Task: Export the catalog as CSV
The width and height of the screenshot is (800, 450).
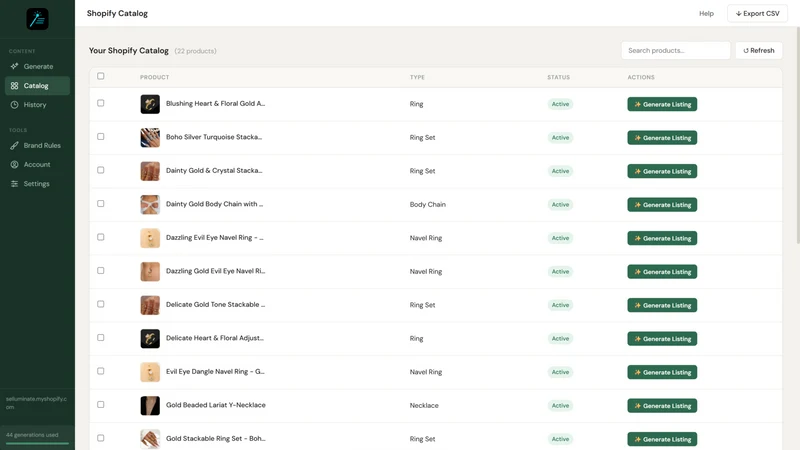Action: coord(757,13)
